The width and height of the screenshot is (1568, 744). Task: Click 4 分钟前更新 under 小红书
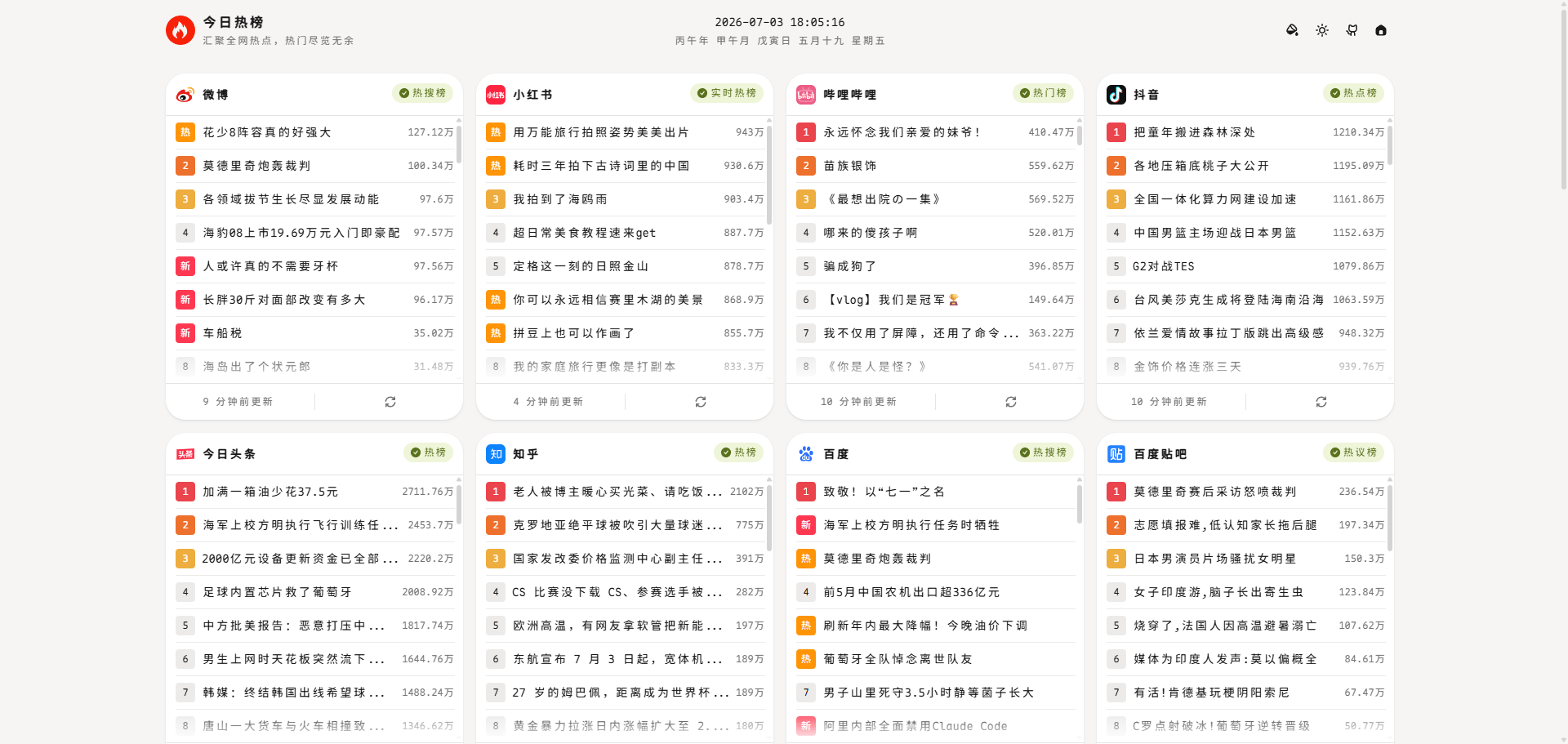(548, 402)
